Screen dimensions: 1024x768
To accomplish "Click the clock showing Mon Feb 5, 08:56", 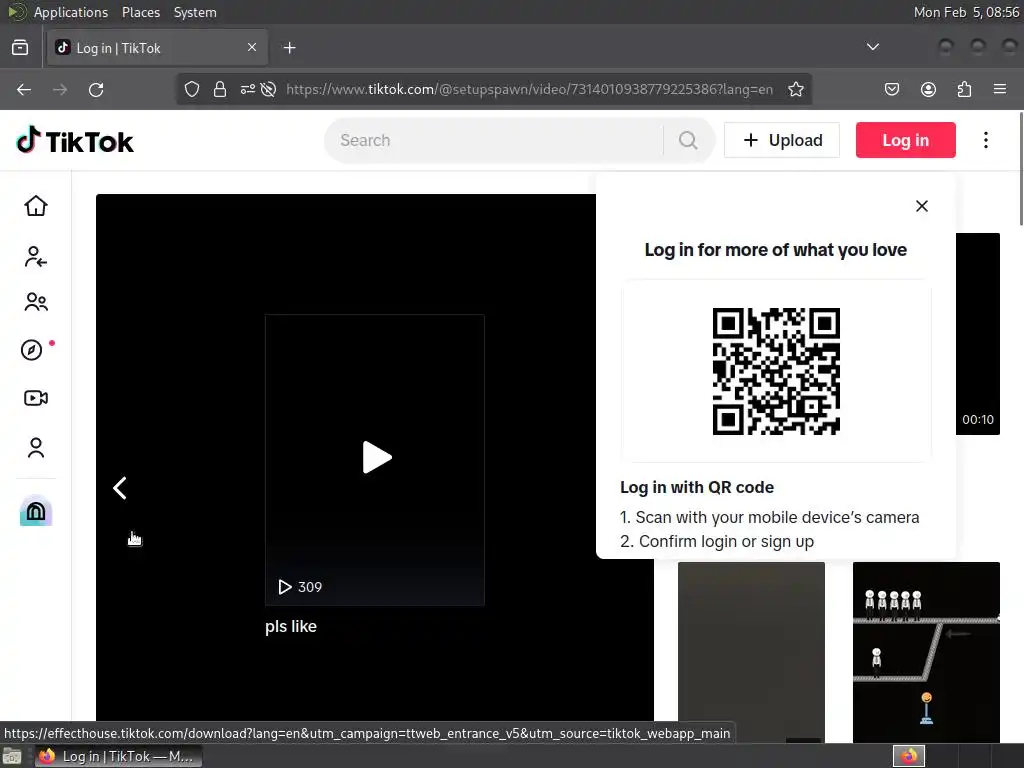I will tap(966, 12).
